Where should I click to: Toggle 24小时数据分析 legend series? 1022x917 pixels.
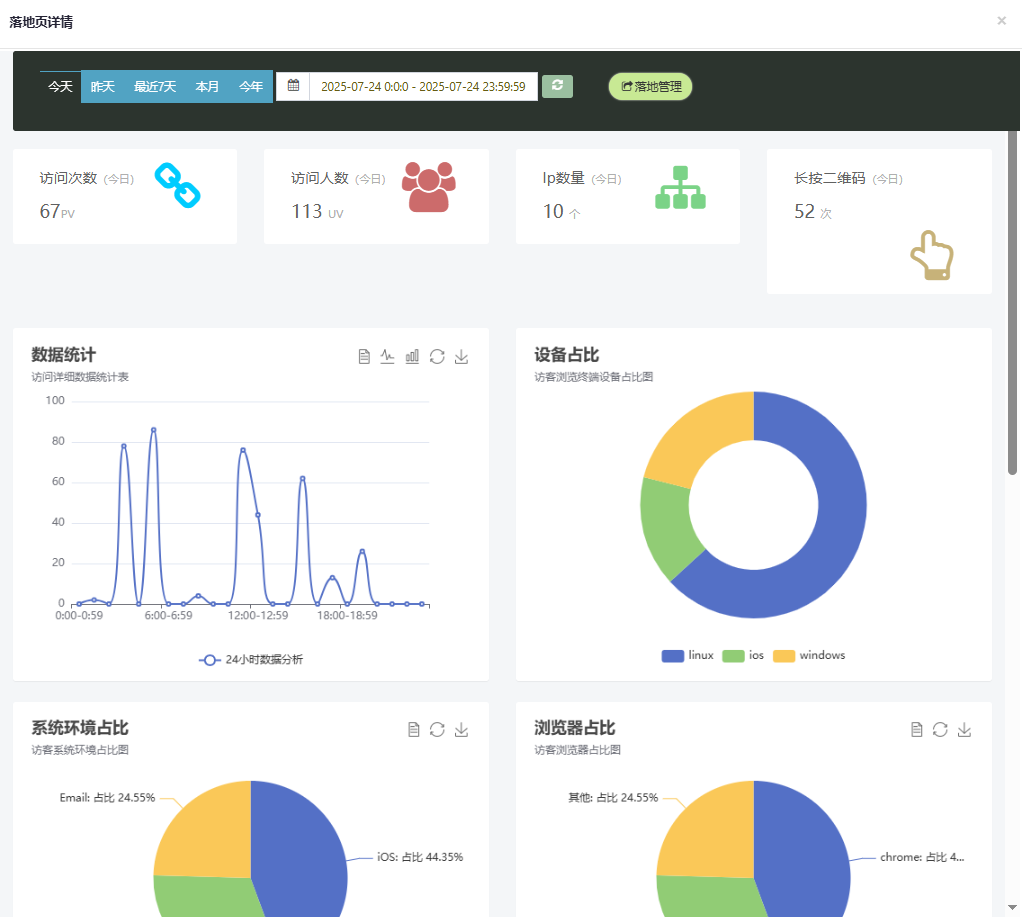pos(251,660)
